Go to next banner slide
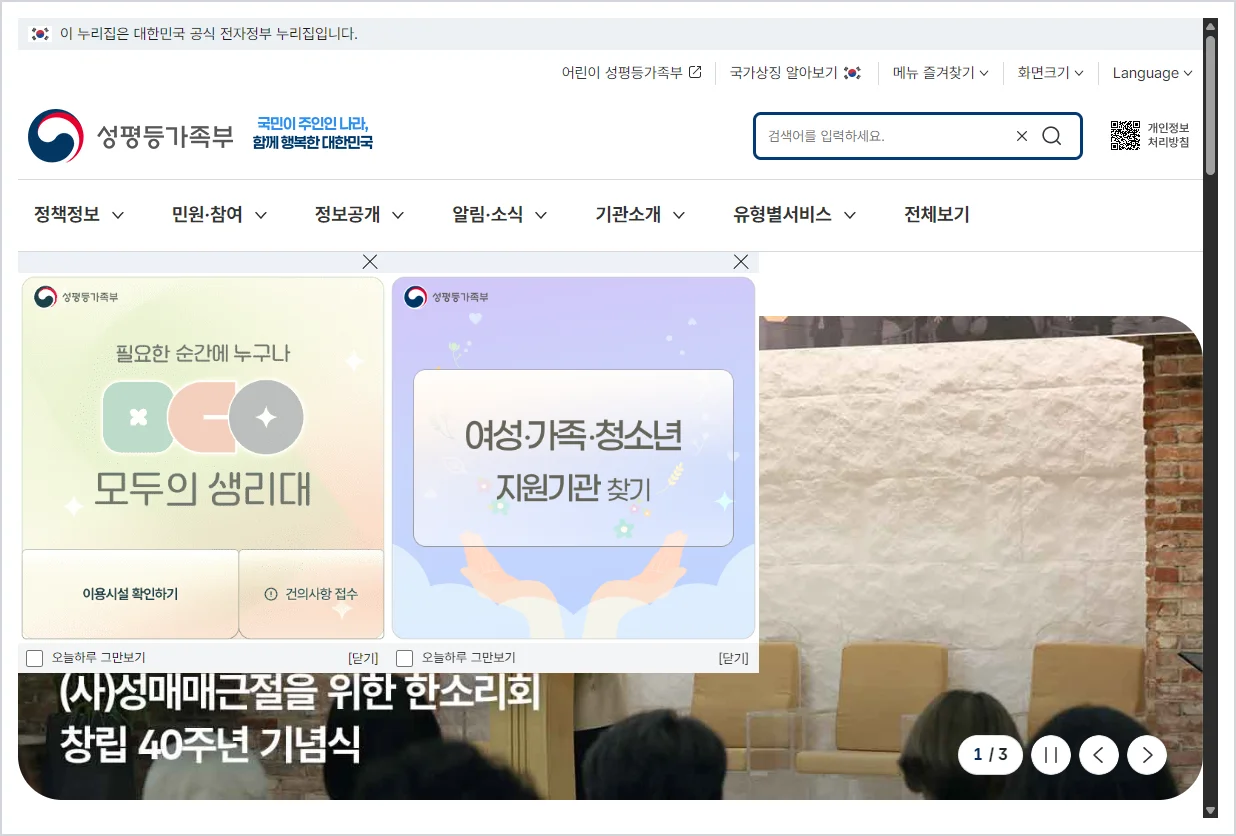Viewport: 1236px width, 836px height. point(1147,755)
